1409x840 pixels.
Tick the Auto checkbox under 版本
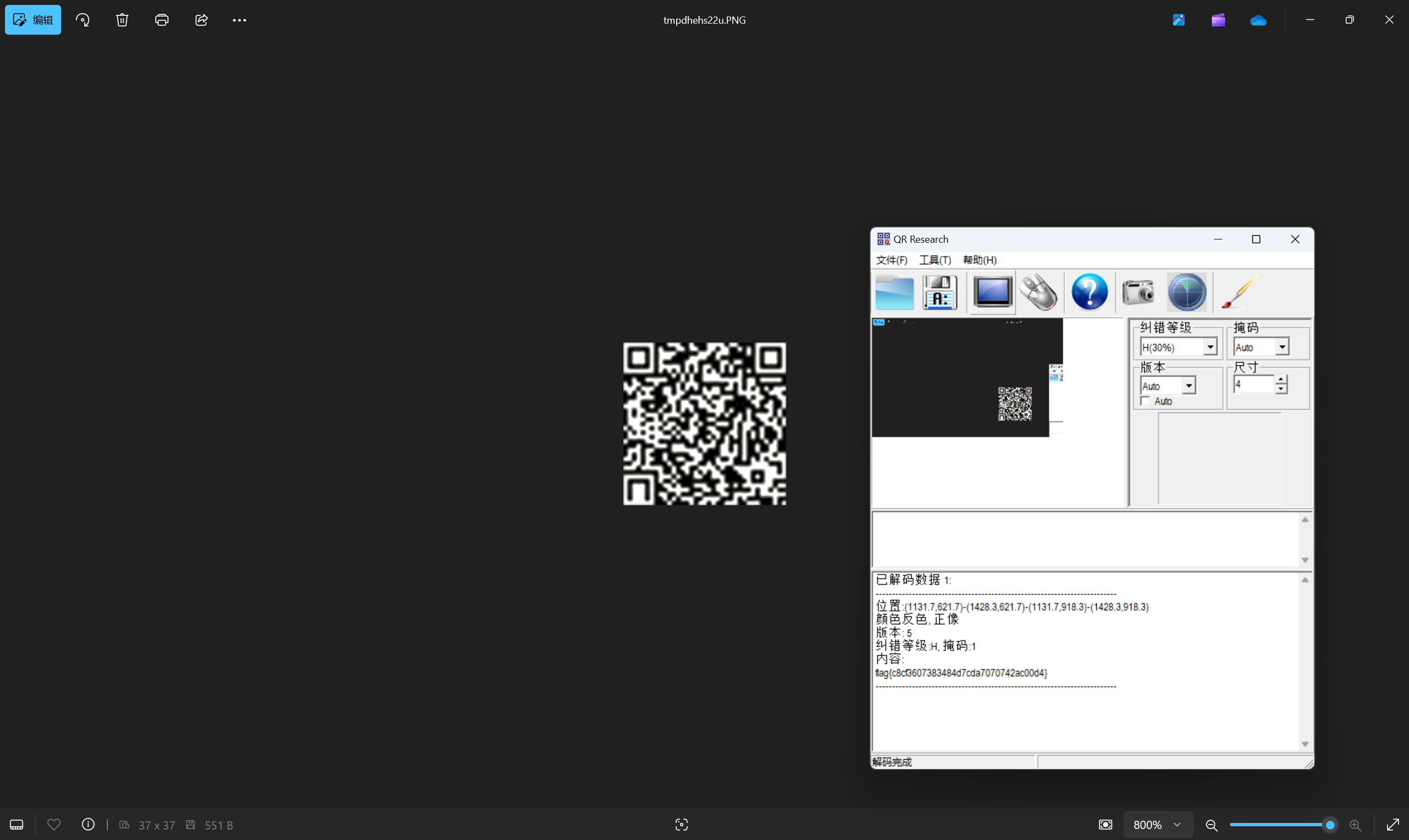pos(1146,401)
